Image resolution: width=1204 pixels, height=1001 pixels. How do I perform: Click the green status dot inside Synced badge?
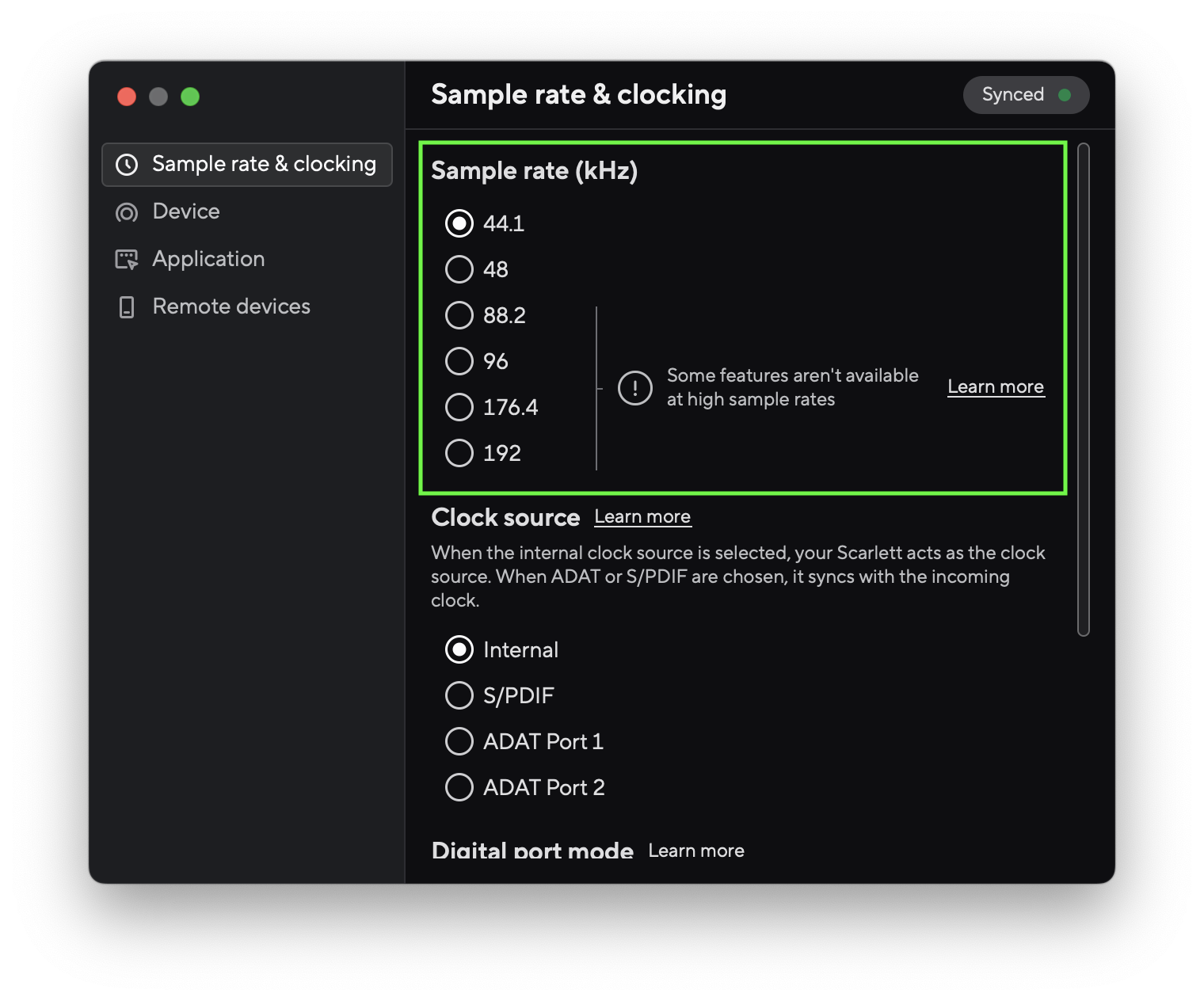(1065, 94)
